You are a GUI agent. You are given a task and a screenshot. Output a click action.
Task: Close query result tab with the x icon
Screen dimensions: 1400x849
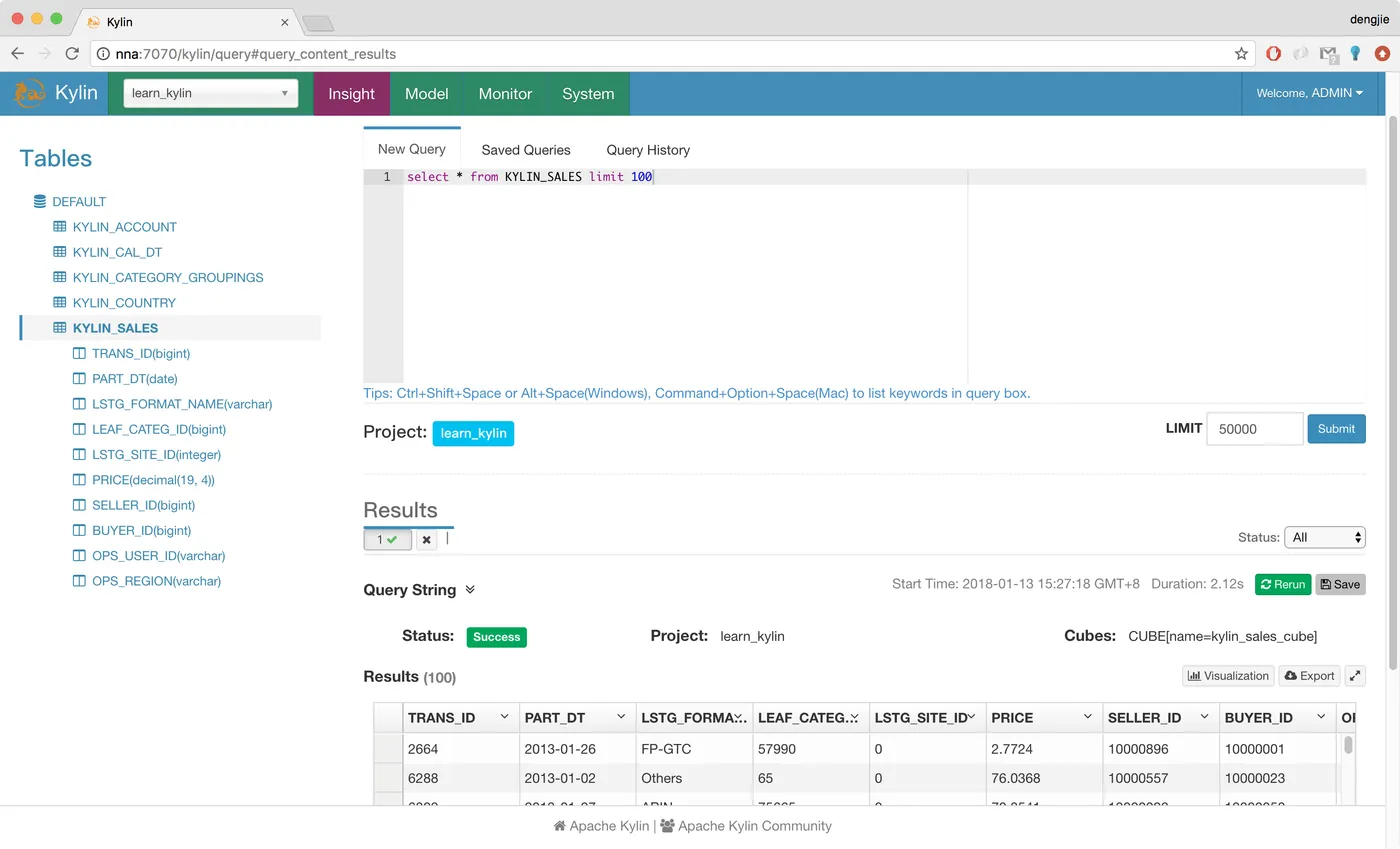(x=427, y=539)
